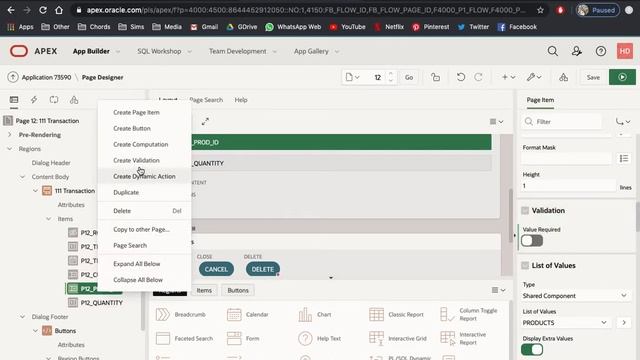
Task: Click the search magnifier in header
Action: click(x=553, y=51)
